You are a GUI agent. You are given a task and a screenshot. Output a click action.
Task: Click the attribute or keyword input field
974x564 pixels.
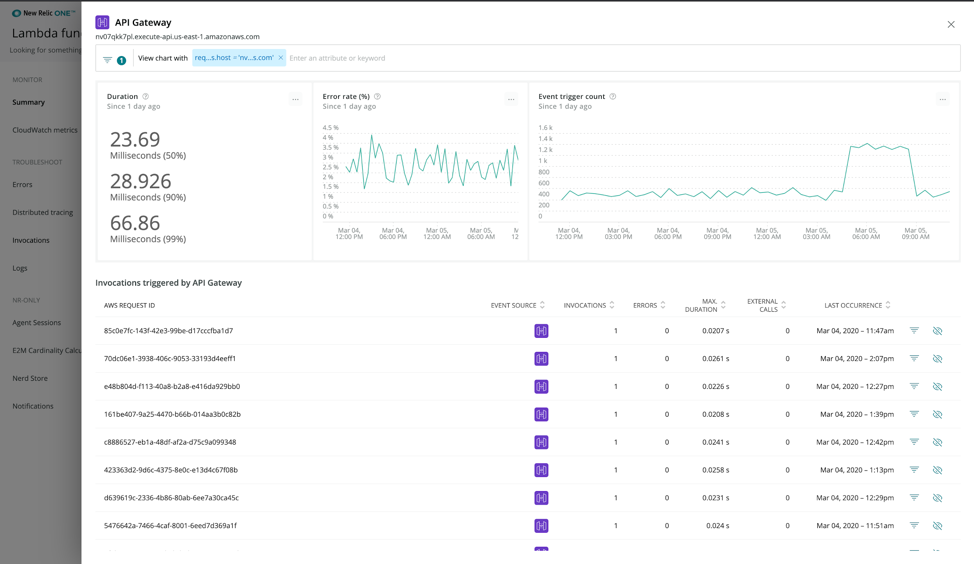pyautogui.click(x=622, y=58)
